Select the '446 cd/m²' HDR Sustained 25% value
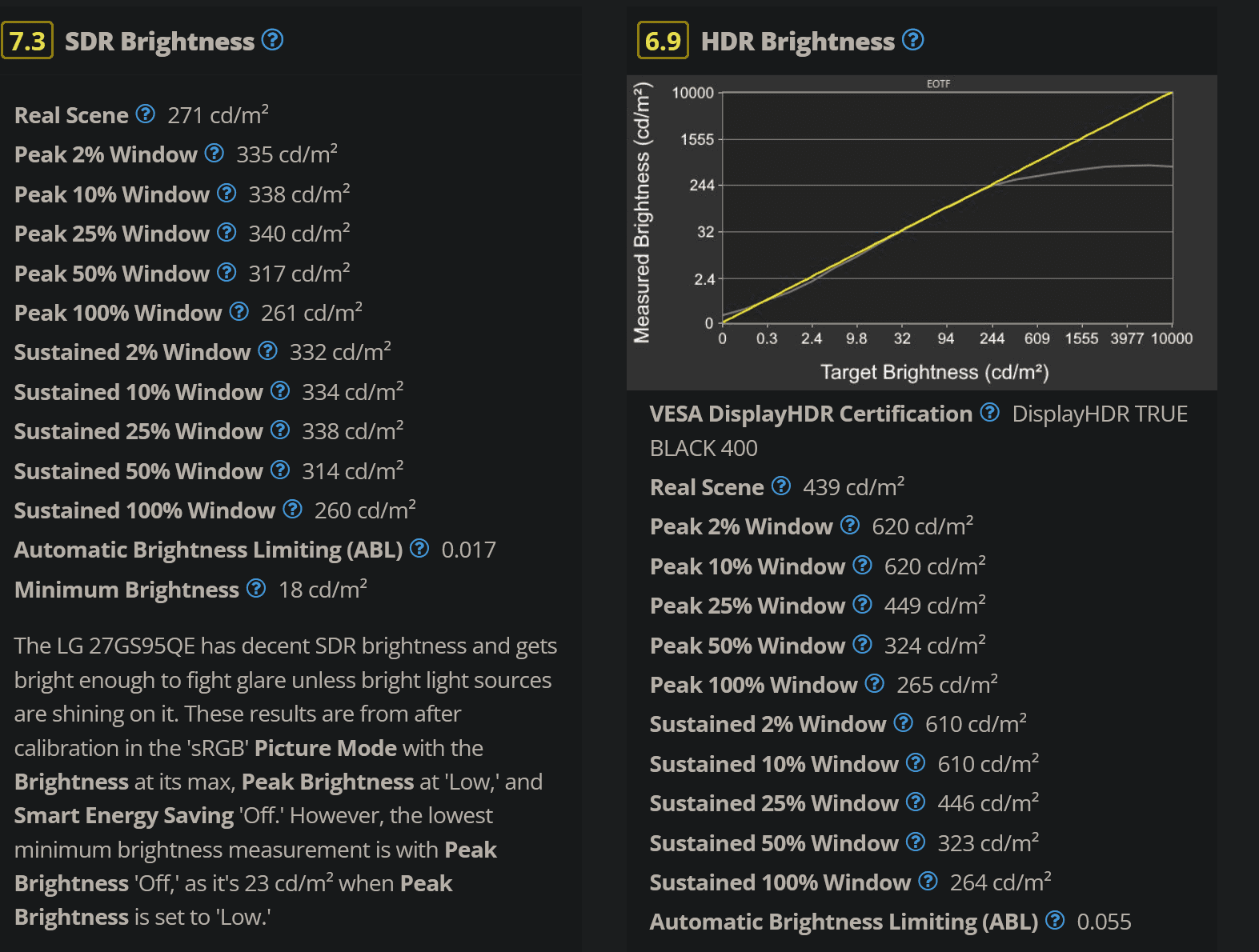Viewport: 1259px width, 952px height. (x=988, y=803)
